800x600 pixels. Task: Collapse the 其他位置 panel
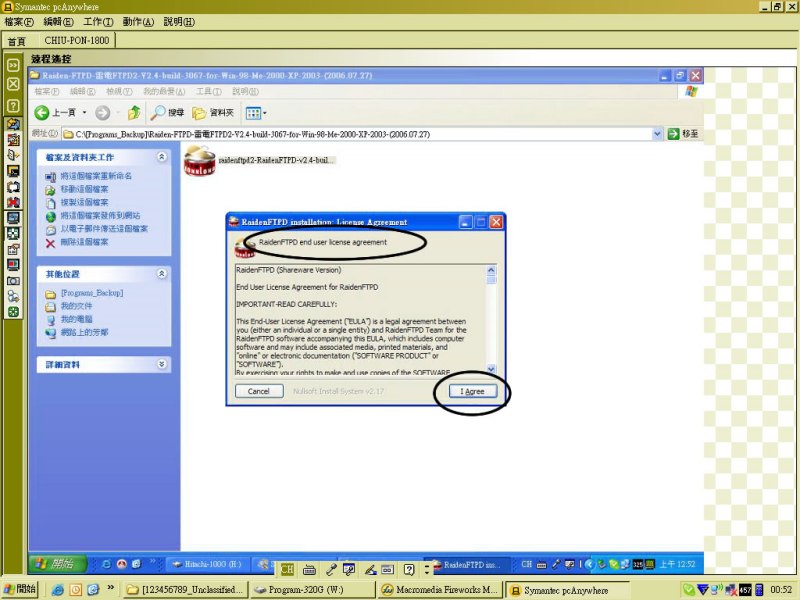pos(162,274)
